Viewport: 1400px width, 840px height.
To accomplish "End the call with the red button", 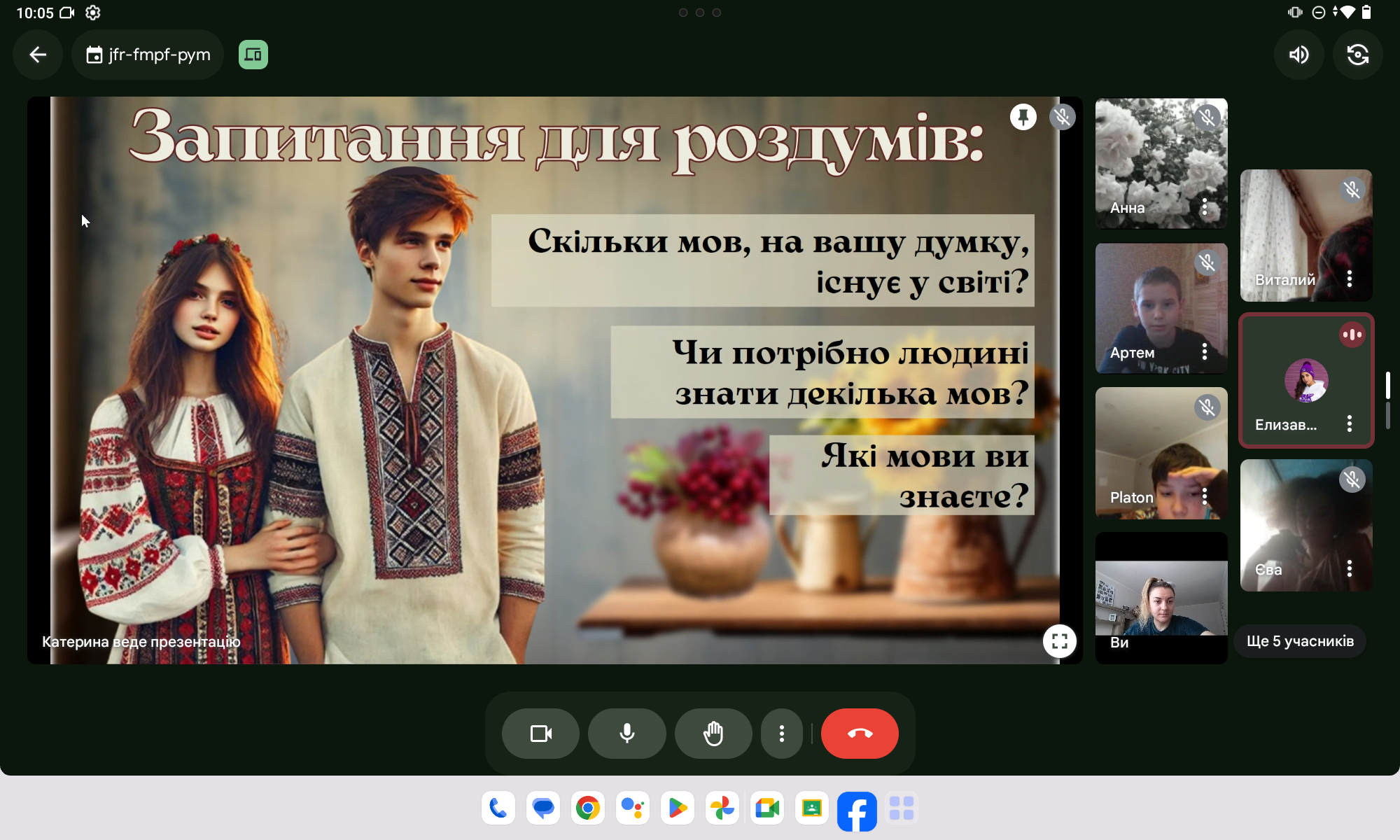I will coord(860,734).
